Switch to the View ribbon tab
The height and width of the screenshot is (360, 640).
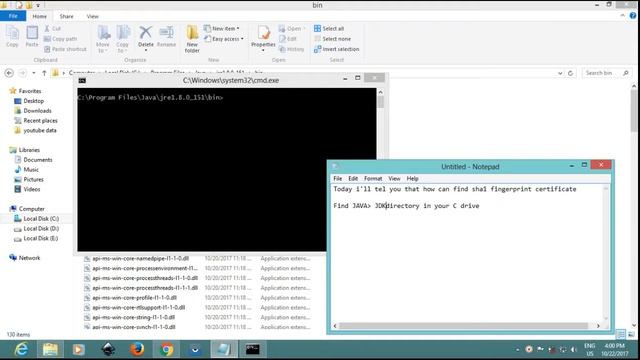[x=93, y=16]
